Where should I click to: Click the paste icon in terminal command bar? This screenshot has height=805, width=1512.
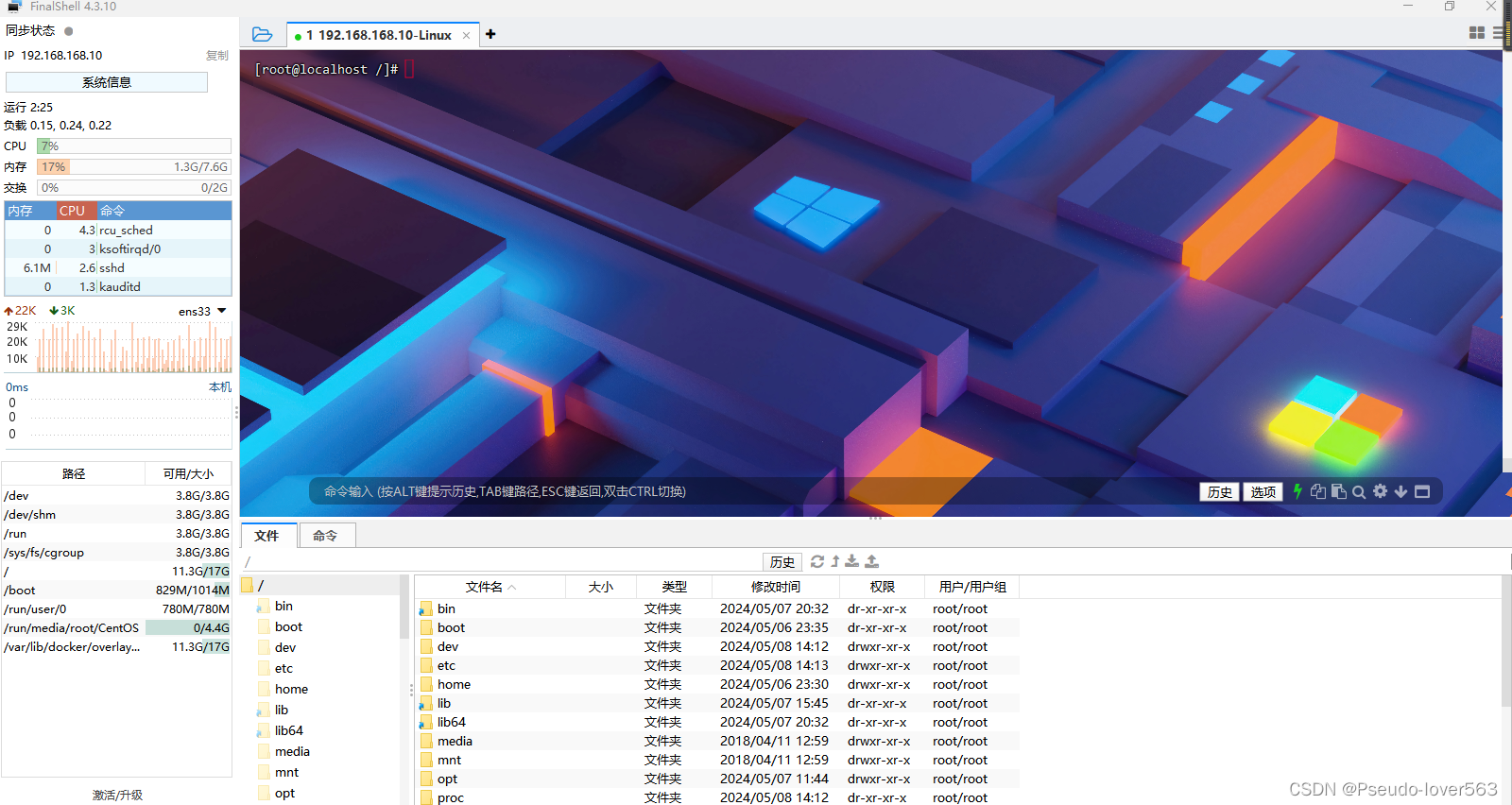click(x=1338, y=491)
